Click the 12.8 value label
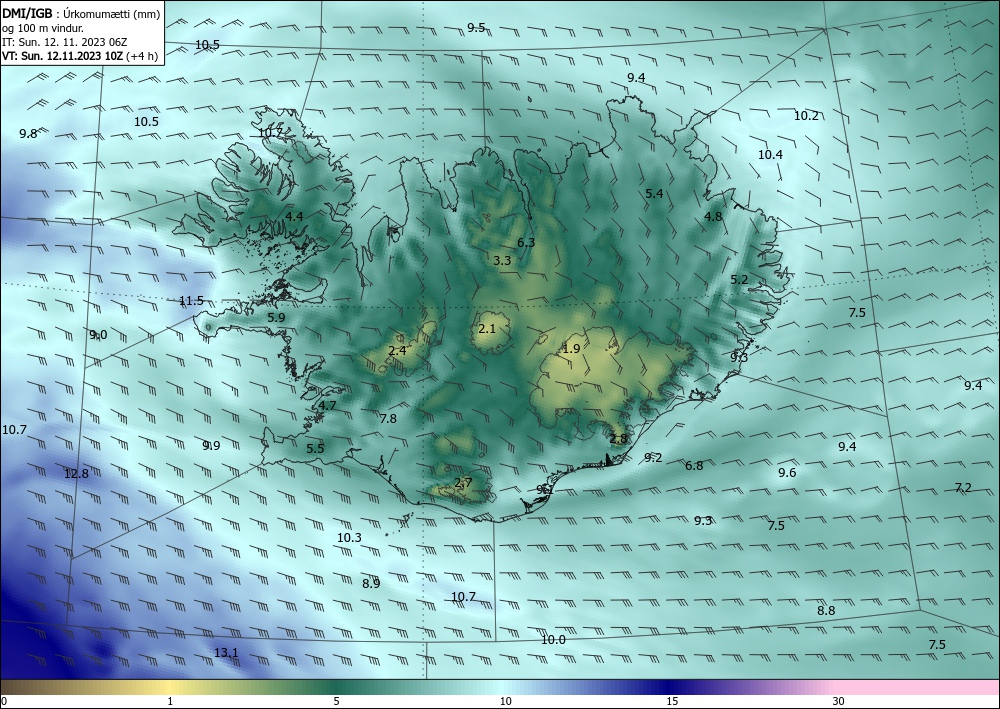 coord(77,473)
